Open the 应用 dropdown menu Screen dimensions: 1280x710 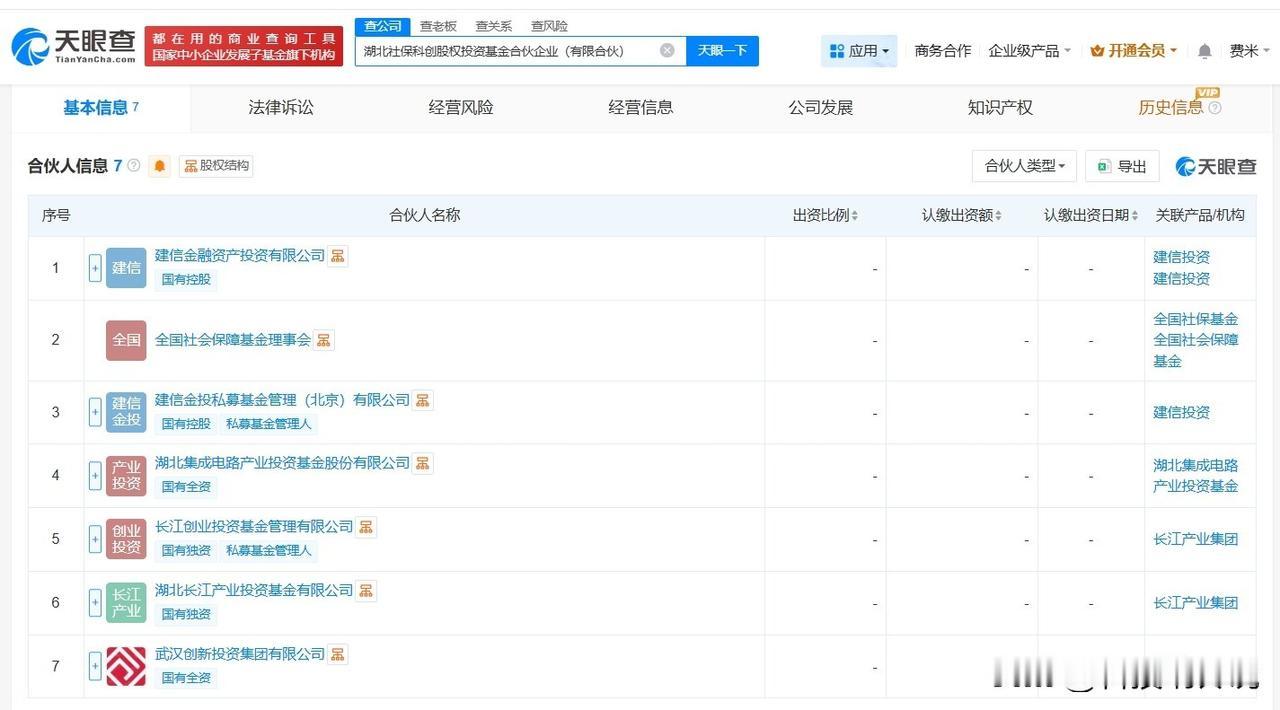(x=859, y=51)
